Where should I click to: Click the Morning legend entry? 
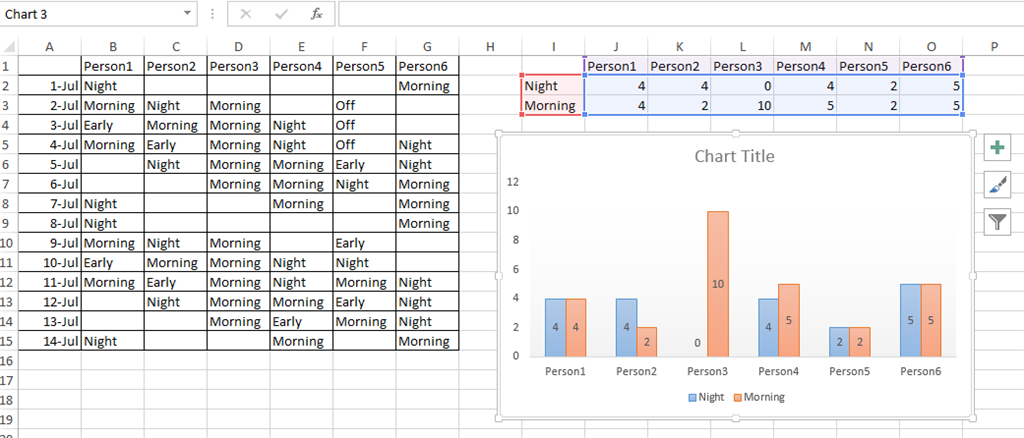759,397
